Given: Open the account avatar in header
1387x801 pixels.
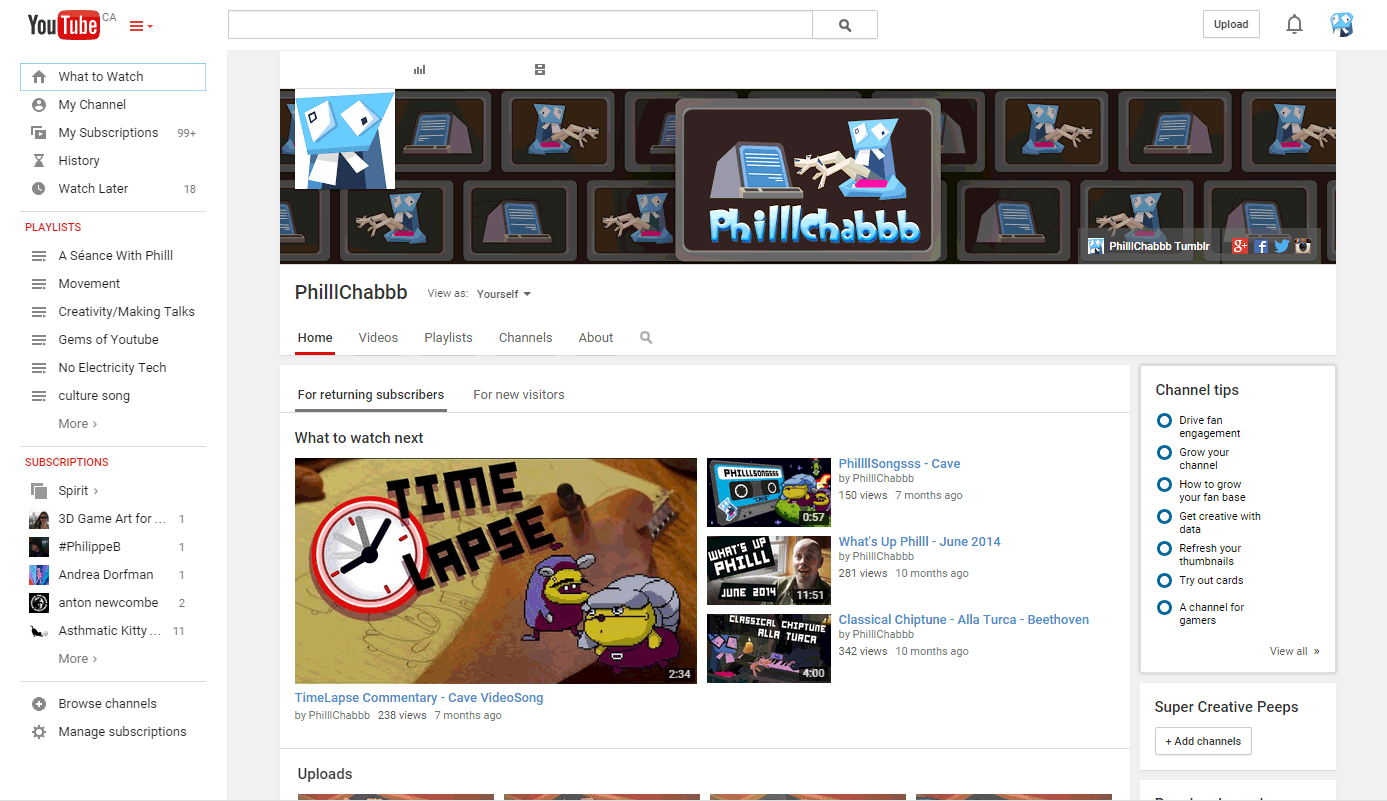Looking at the screenshot, I should [x=1342, y=24].
